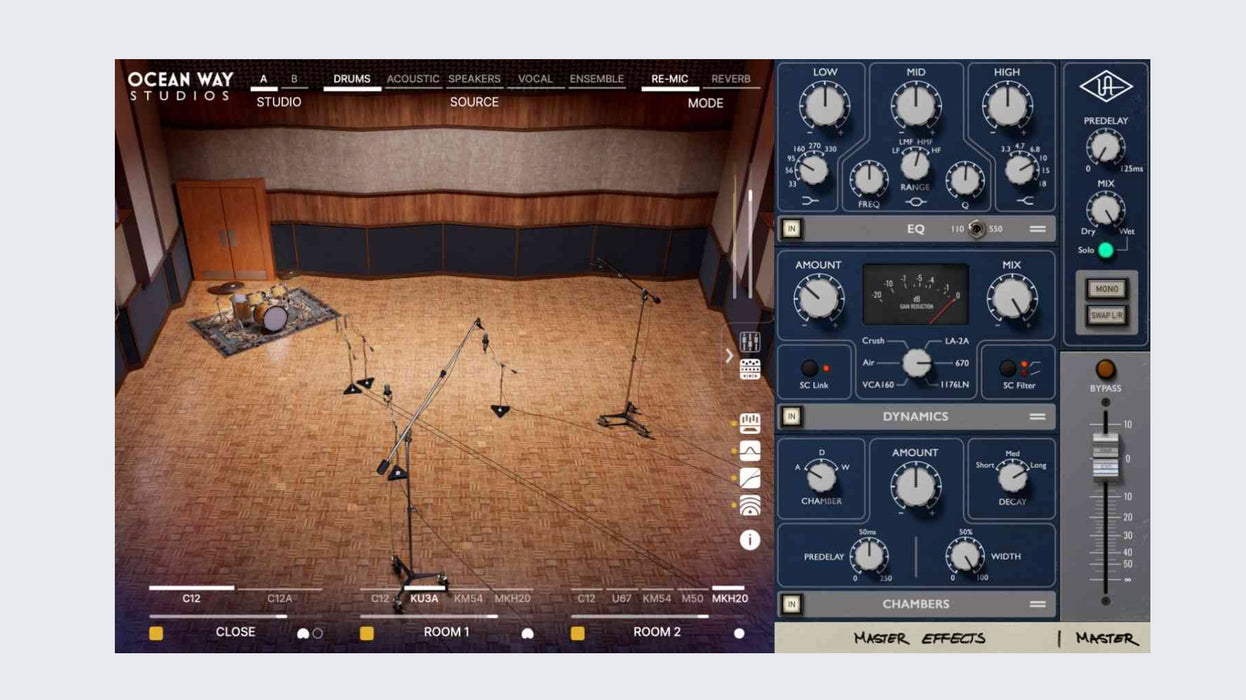This screenshot has width=1246, height=700.
Task: Switch mode to REVERB
Action: pyautogui.click(x=731, y=79)
